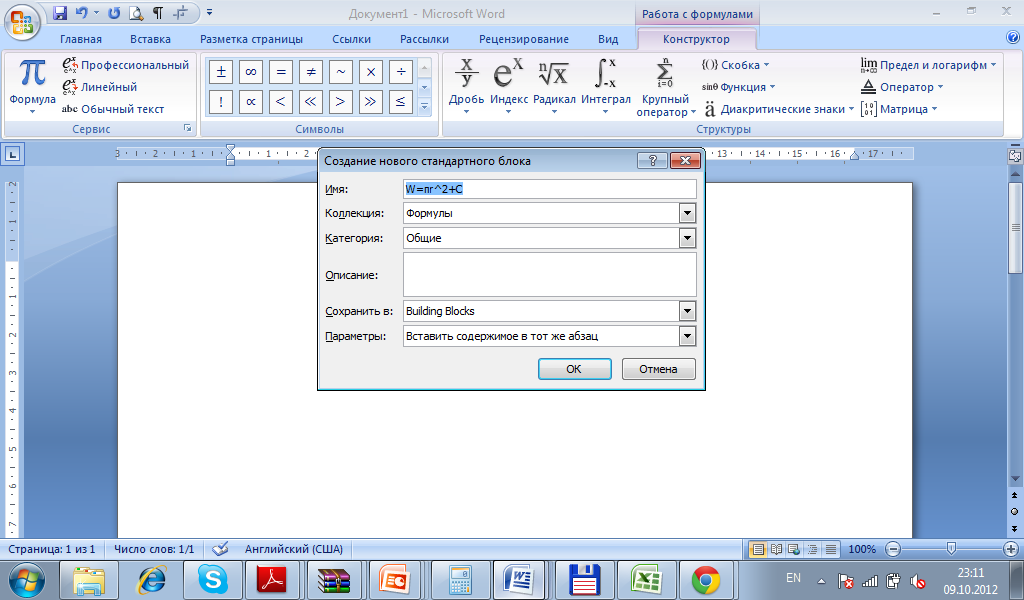Zoom in with the plus button
The image size is (1024, 600).
coord(1011,549)
